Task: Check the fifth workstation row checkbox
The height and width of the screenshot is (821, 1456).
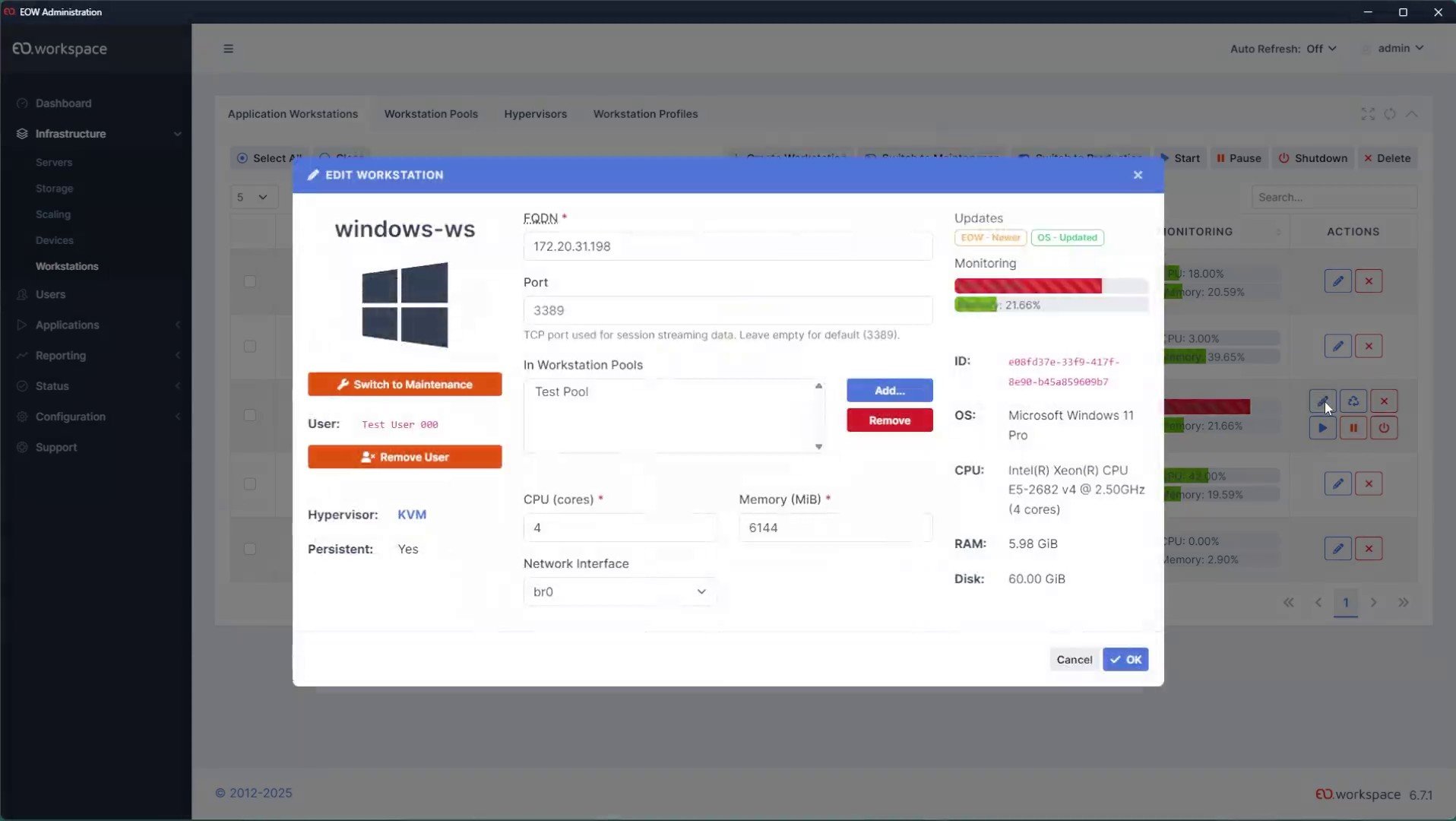Action: (x=249, y=549)
